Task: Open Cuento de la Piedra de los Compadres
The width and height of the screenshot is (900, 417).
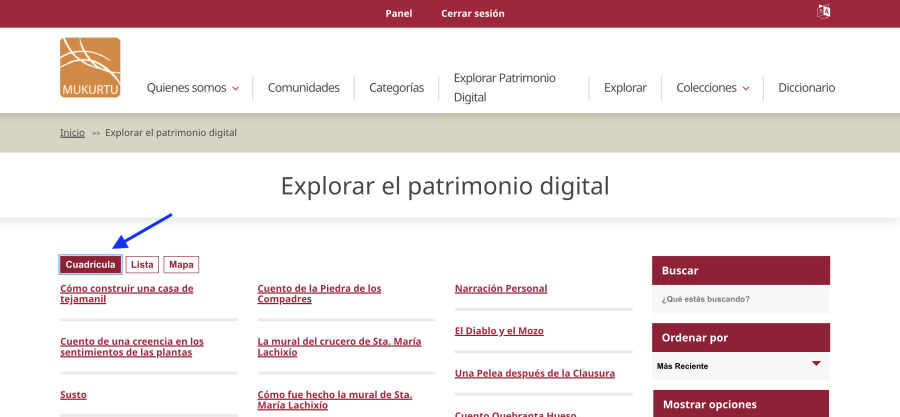Action: pos(319,294)
